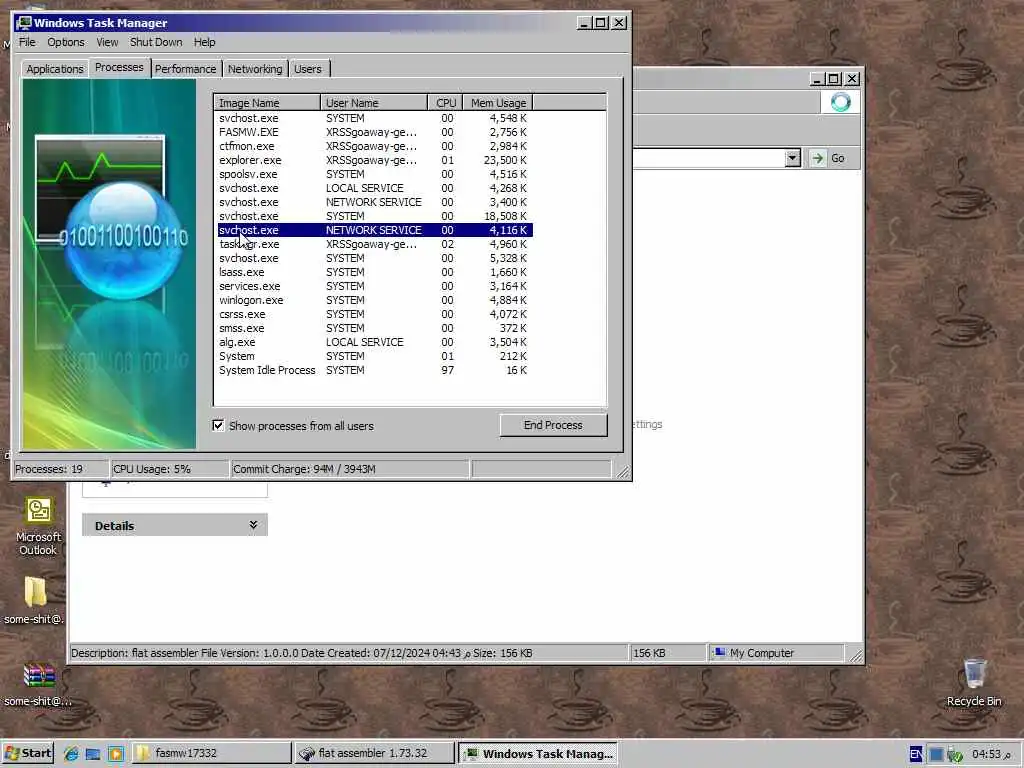Toggle Show processes from all users checkbox

pos(218,426)
